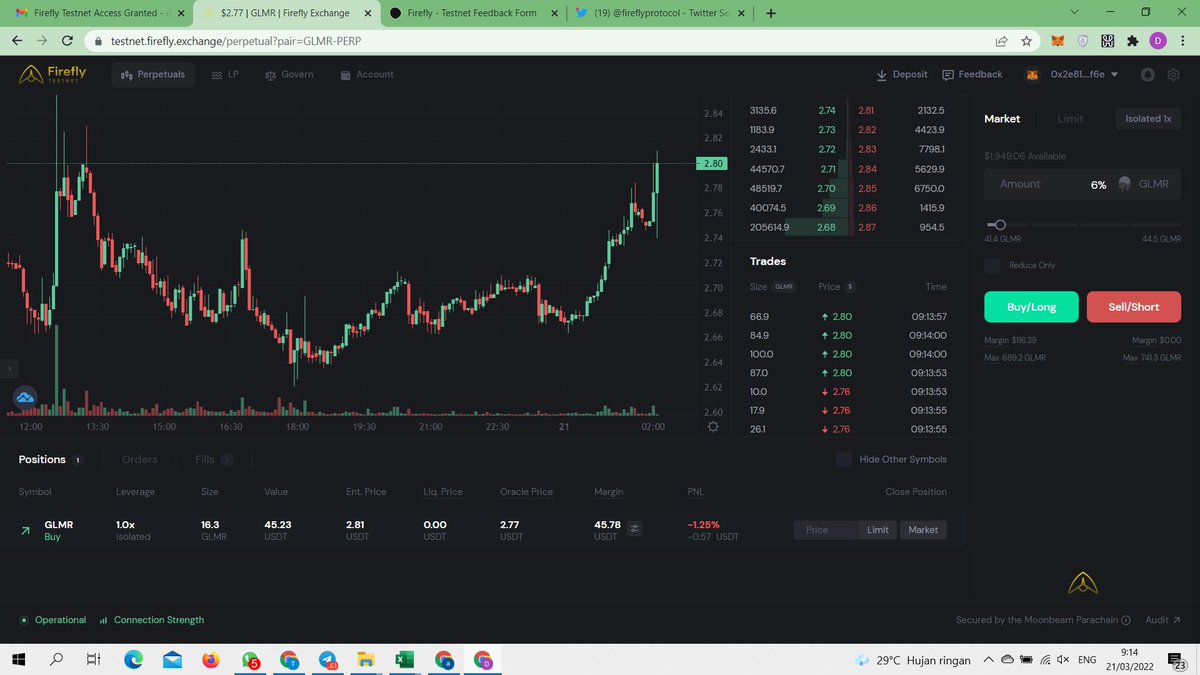This screenshot has height=675, width=1200.
Task: Open Excel from taskbar
Action: [405, 660]
